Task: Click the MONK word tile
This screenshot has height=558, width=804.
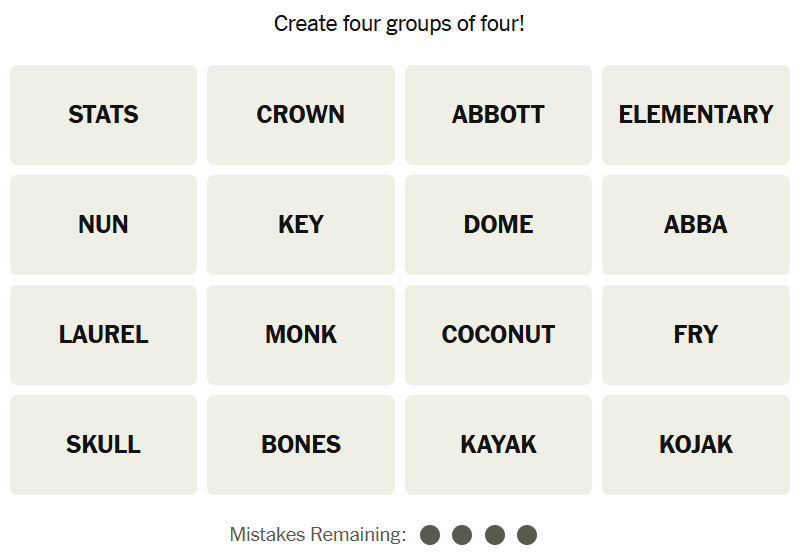Action: 301,335
